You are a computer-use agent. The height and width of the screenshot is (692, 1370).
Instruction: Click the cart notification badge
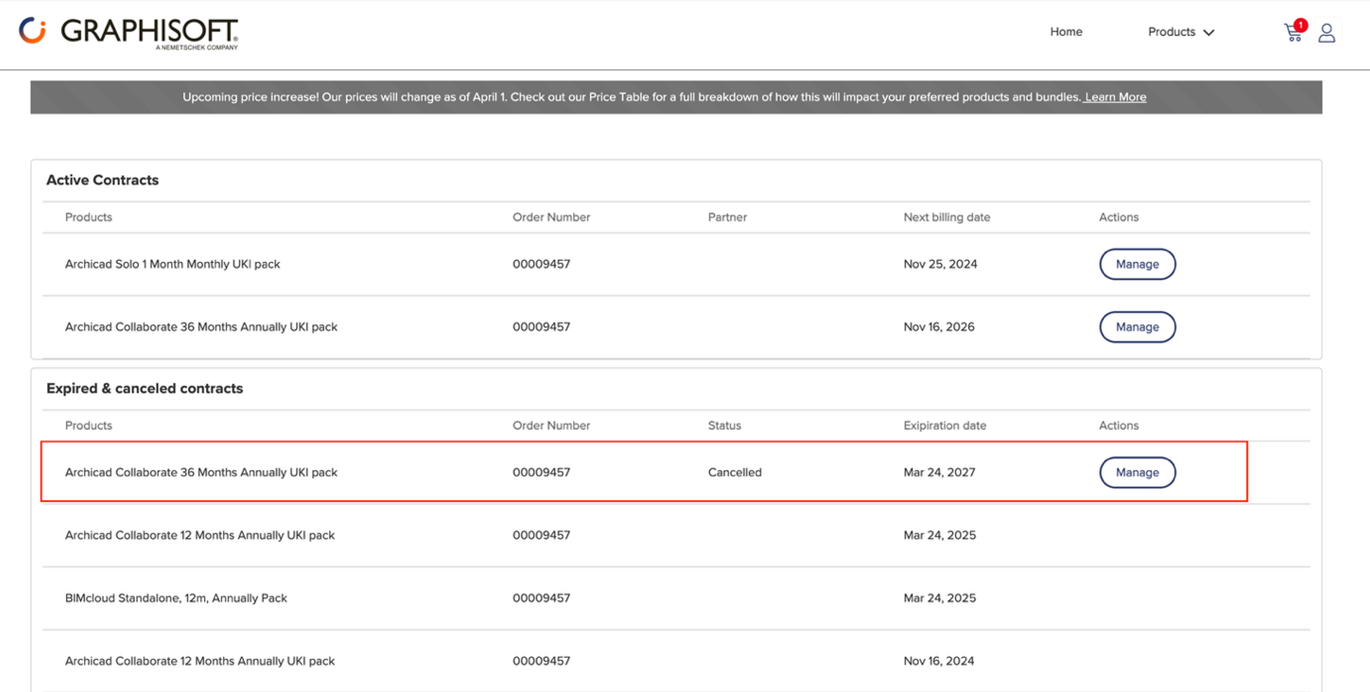point(1300,25)
